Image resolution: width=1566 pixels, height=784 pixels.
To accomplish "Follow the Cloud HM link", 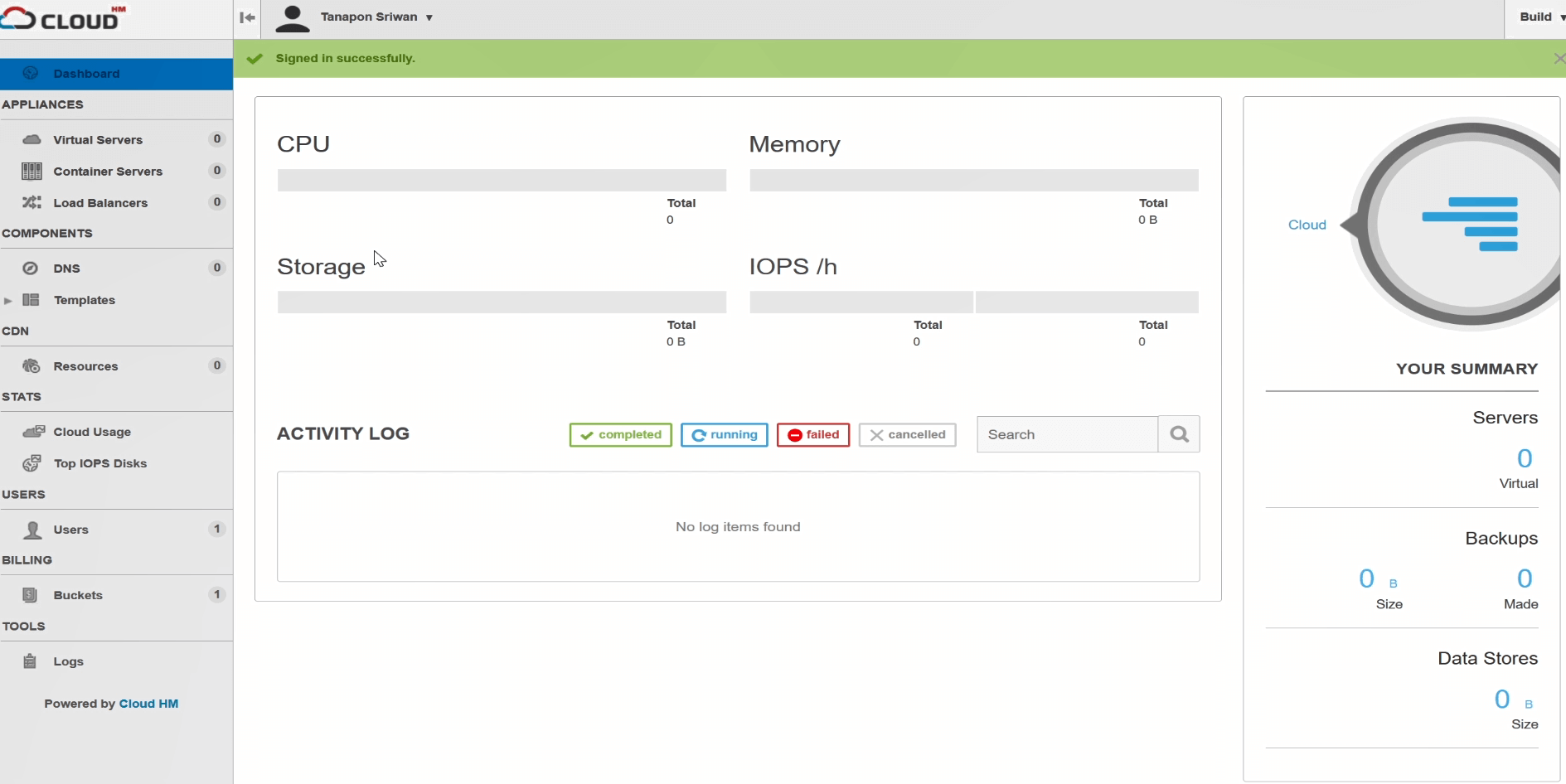I will 148,704.
